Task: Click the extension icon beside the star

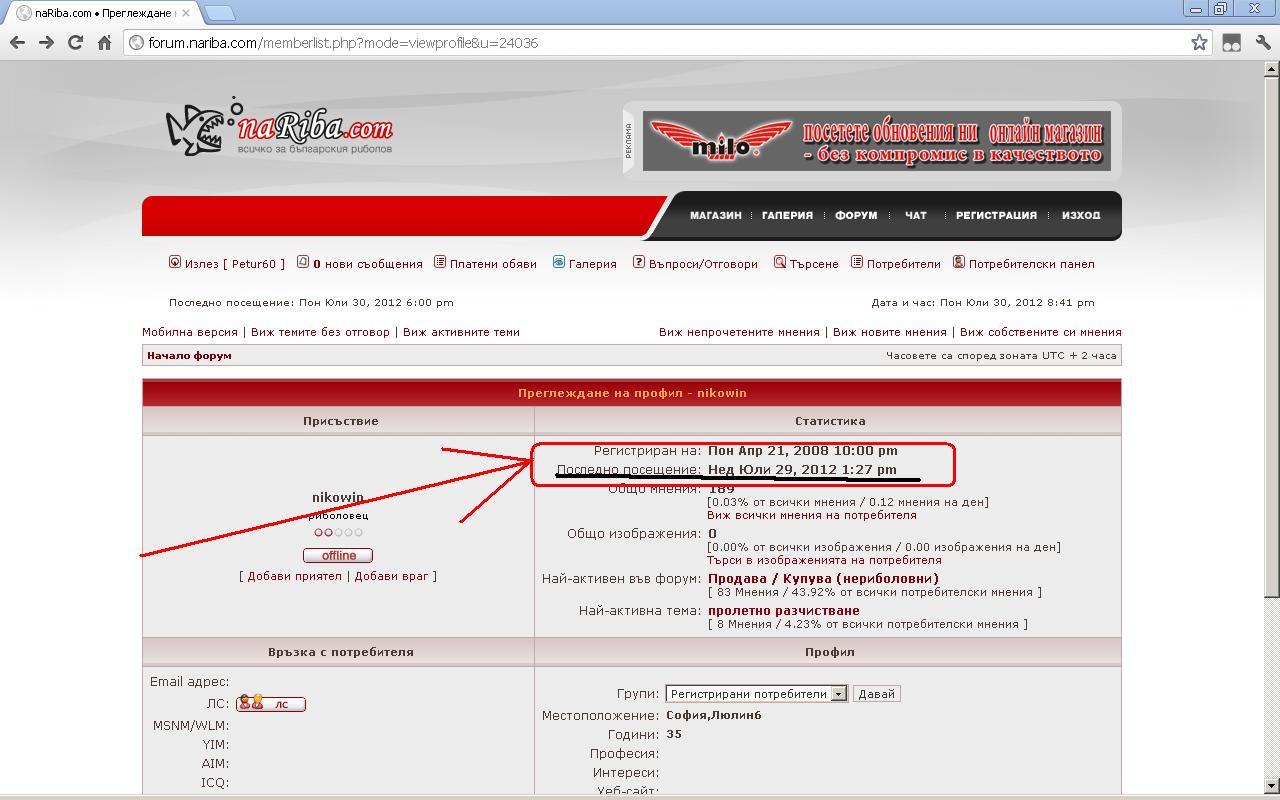Action: click(x=1232, y=43)
